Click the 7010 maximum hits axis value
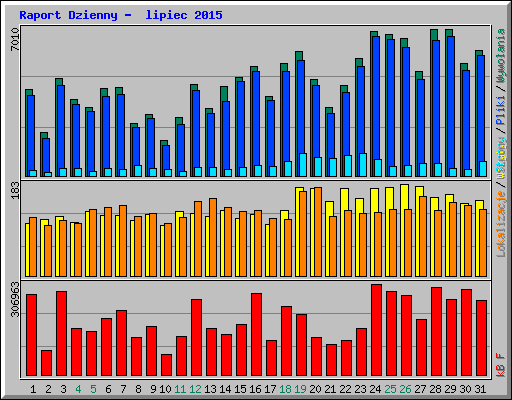The width and height of the screenshot is (512, 400). 15,39
